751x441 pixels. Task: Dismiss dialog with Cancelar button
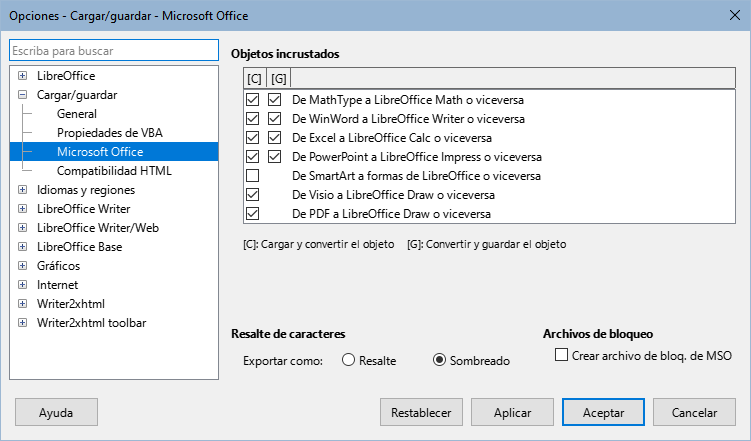[x=694, y=412]
